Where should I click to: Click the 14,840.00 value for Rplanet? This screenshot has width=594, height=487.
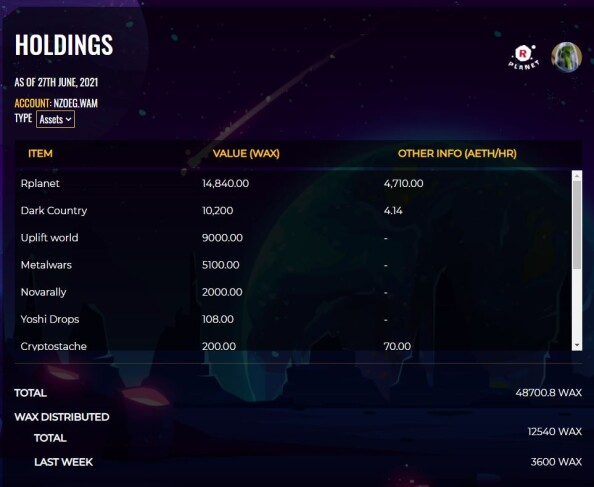click(x=225, y=183)
